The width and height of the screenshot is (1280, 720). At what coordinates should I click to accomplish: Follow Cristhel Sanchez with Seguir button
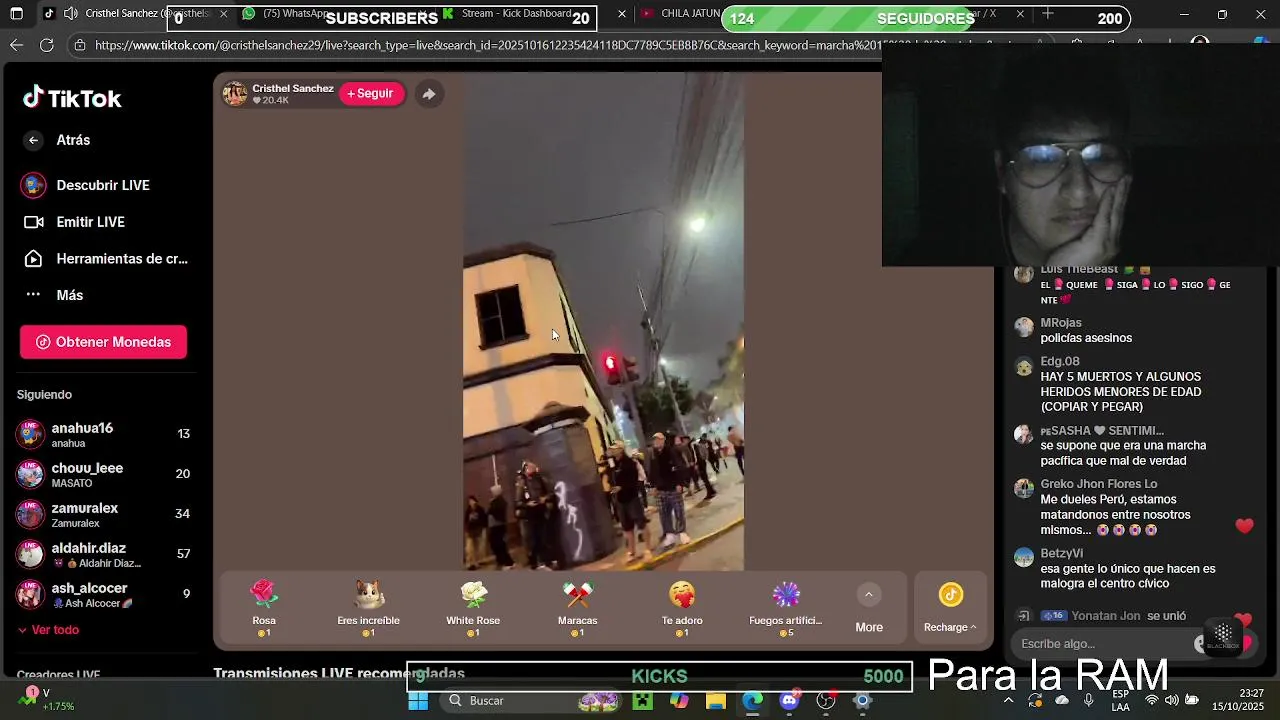click(x=370, y=93)
